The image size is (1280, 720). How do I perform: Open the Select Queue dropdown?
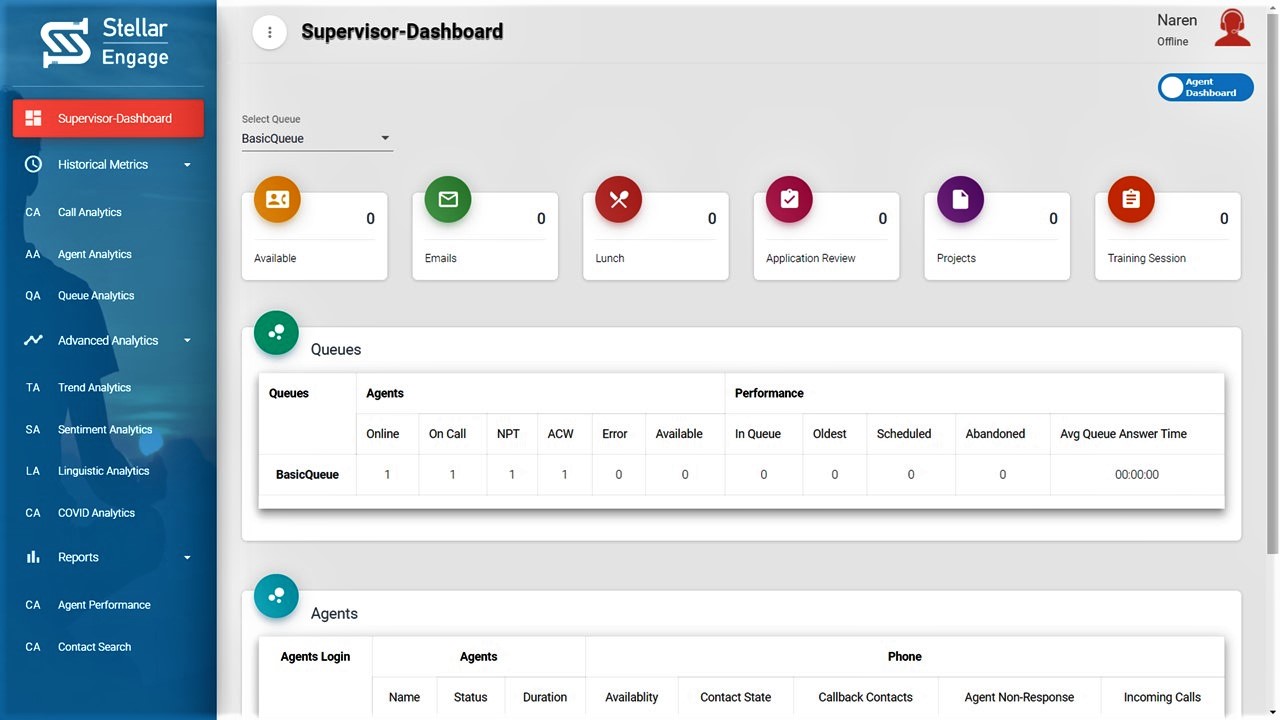point(316,139)
